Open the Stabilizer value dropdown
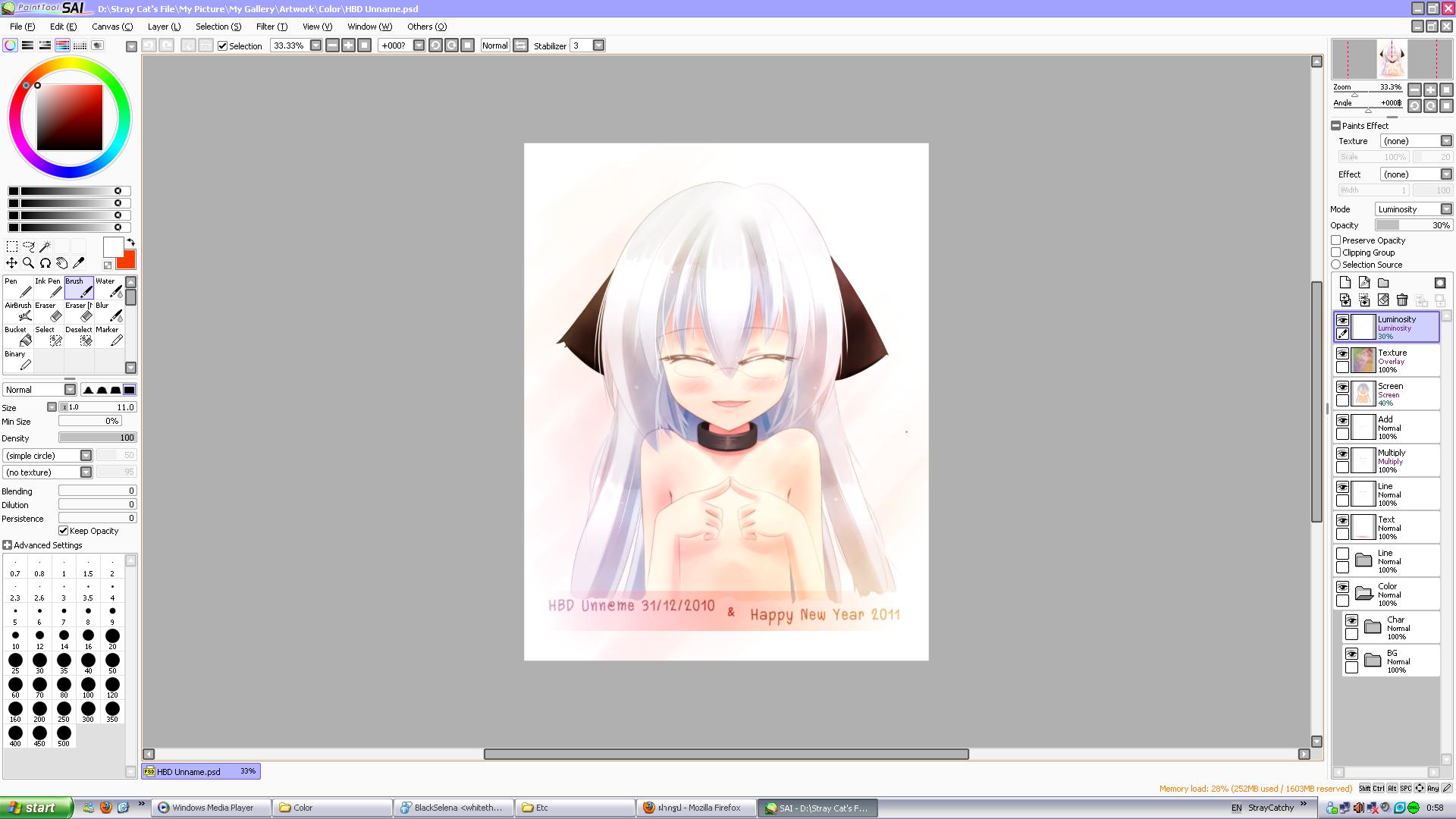The height and width of the screenshot is (819, 1456). pos(598,45)
